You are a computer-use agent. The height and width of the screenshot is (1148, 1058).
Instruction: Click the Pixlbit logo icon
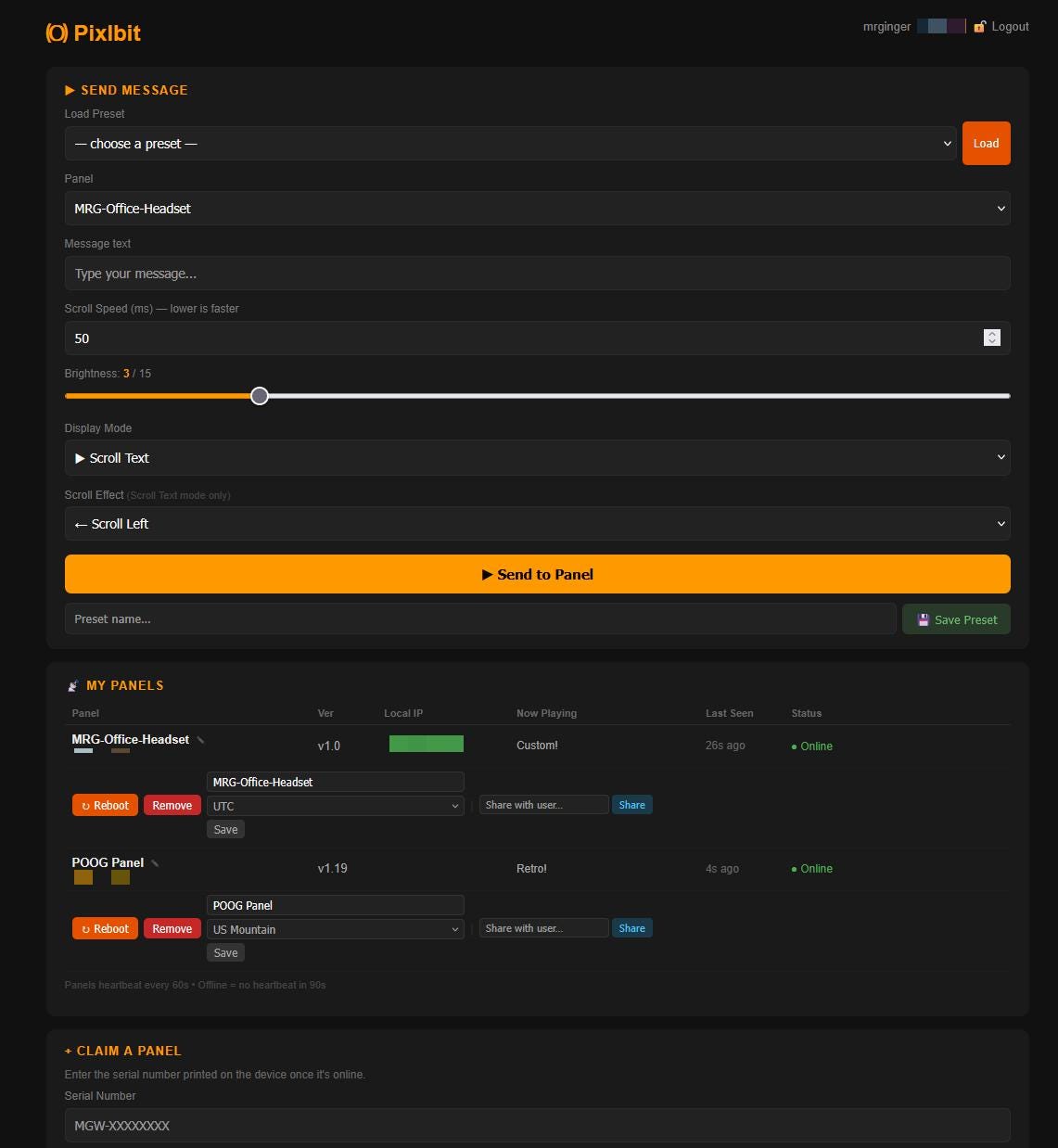[57, 33]
